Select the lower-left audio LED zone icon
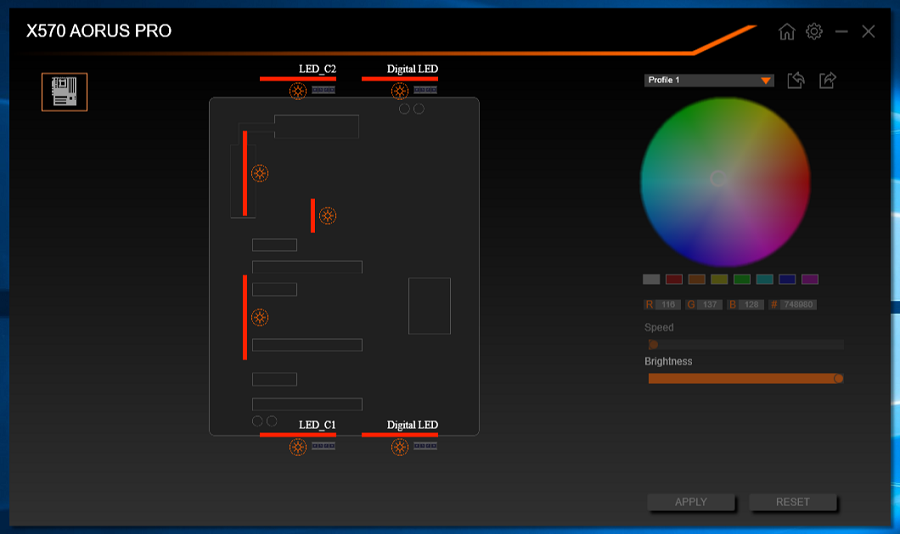The width and height of the screenshot is (900, 534). coord(260,318)
